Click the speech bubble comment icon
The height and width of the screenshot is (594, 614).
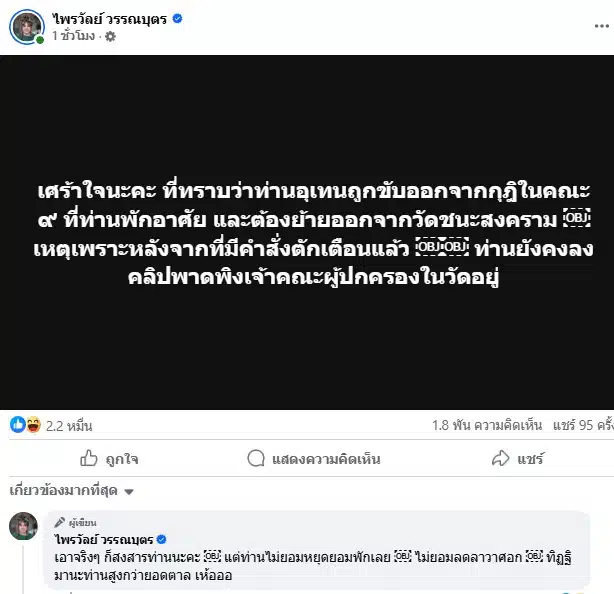256,459
